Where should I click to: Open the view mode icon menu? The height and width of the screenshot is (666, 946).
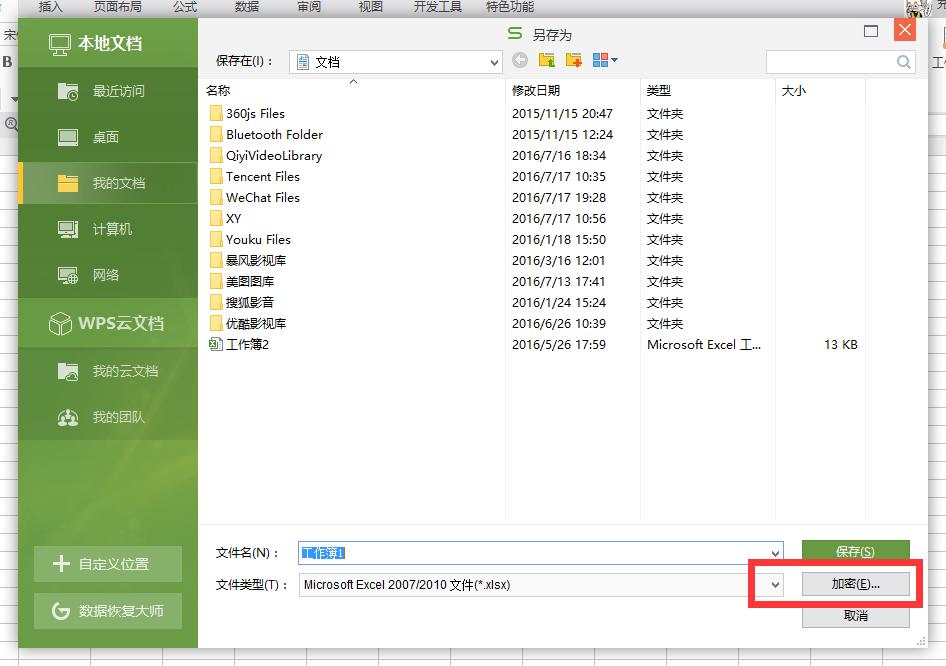605,60
